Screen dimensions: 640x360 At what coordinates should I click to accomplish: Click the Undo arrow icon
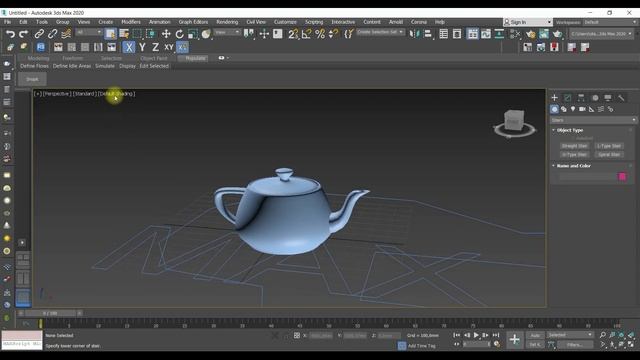pyautogui.click(x=11, y=34)
